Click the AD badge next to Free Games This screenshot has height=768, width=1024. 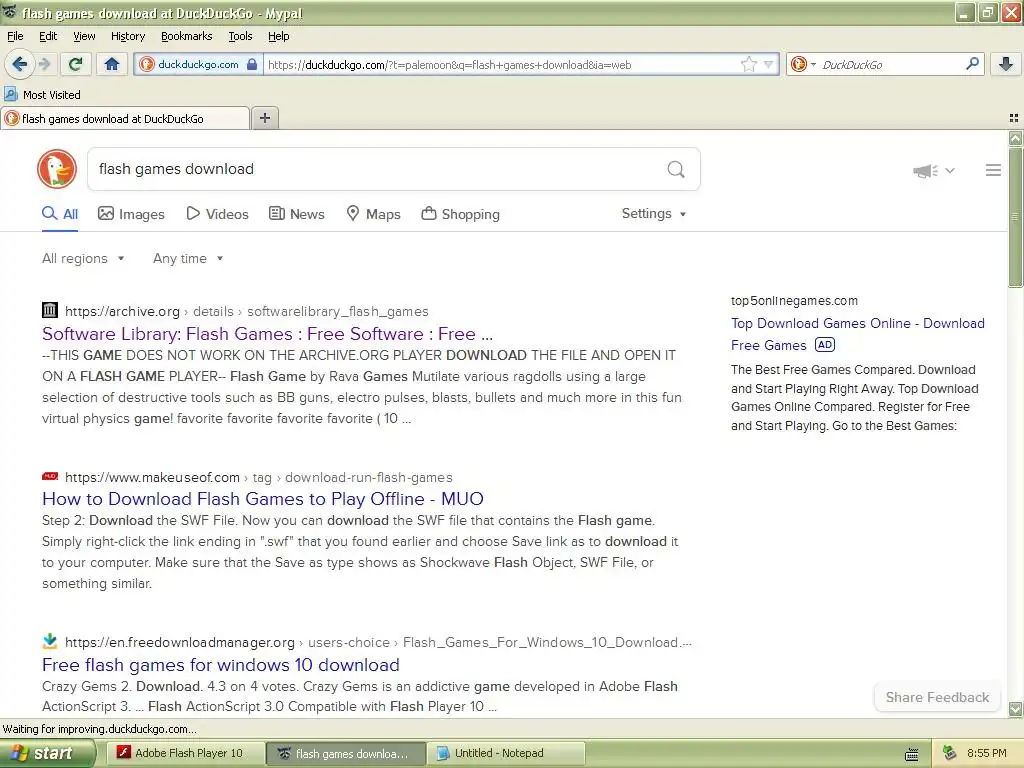(x=825, y=345)
